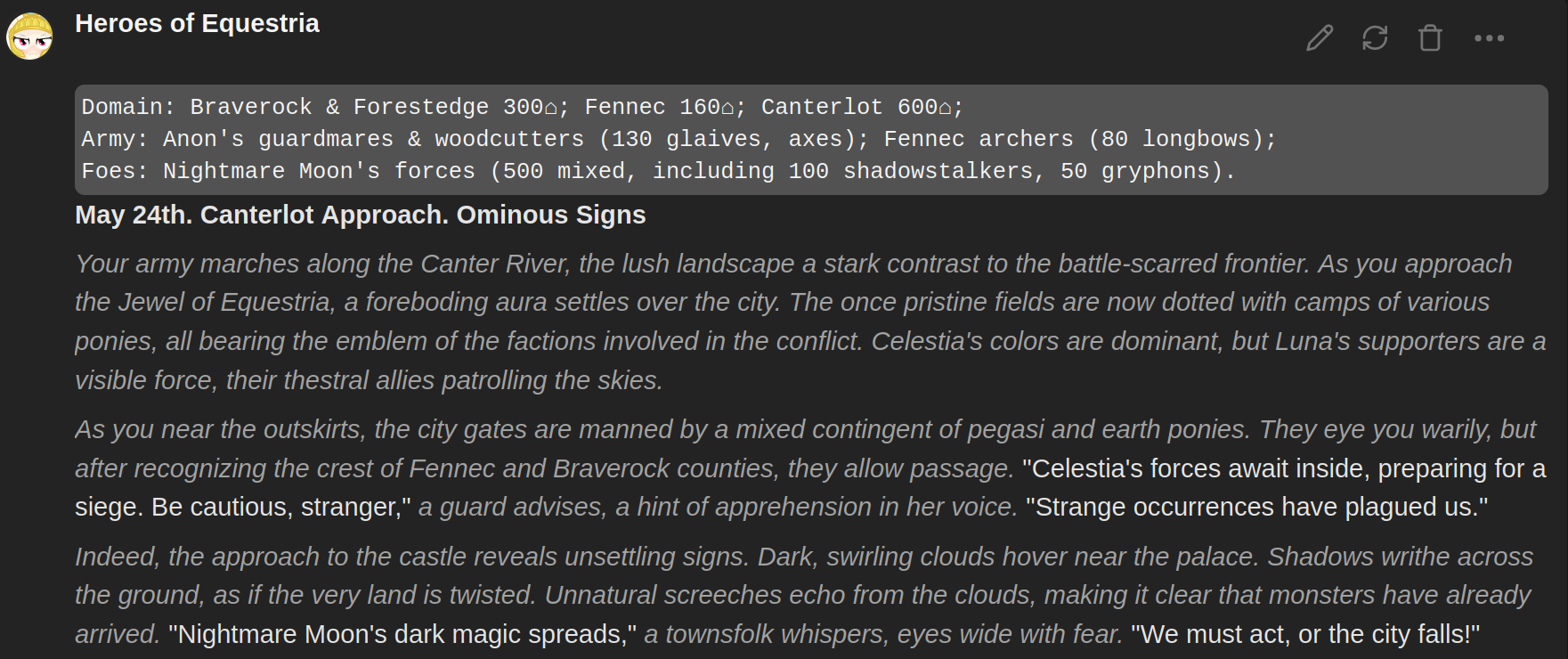This screenshot has height=659, width=1568.
Task: Click the Army line in the code block
Action: (678, 139)
